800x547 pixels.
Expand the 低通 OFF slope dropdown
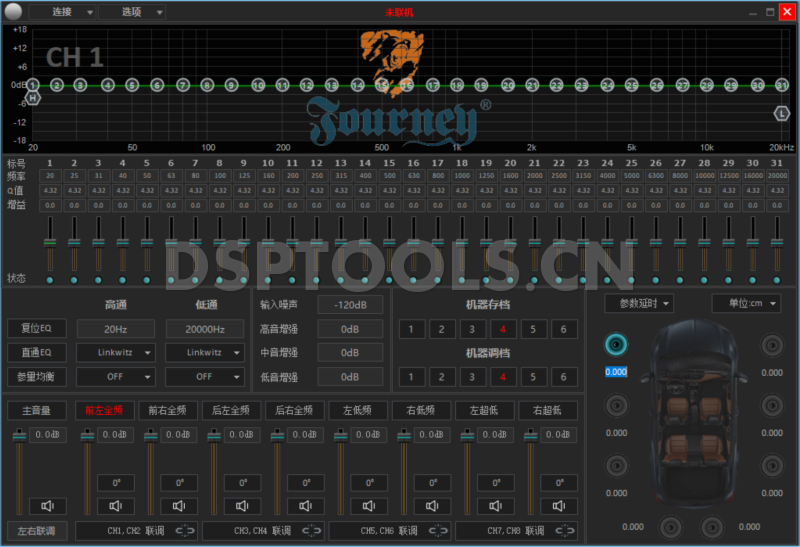(204, 377)
